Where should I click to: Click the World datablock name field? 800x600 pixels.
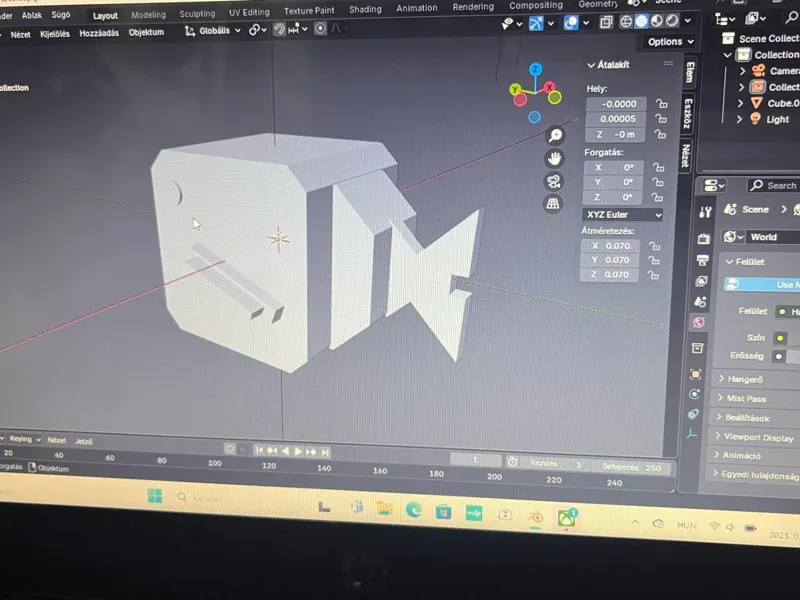[774, 237]
